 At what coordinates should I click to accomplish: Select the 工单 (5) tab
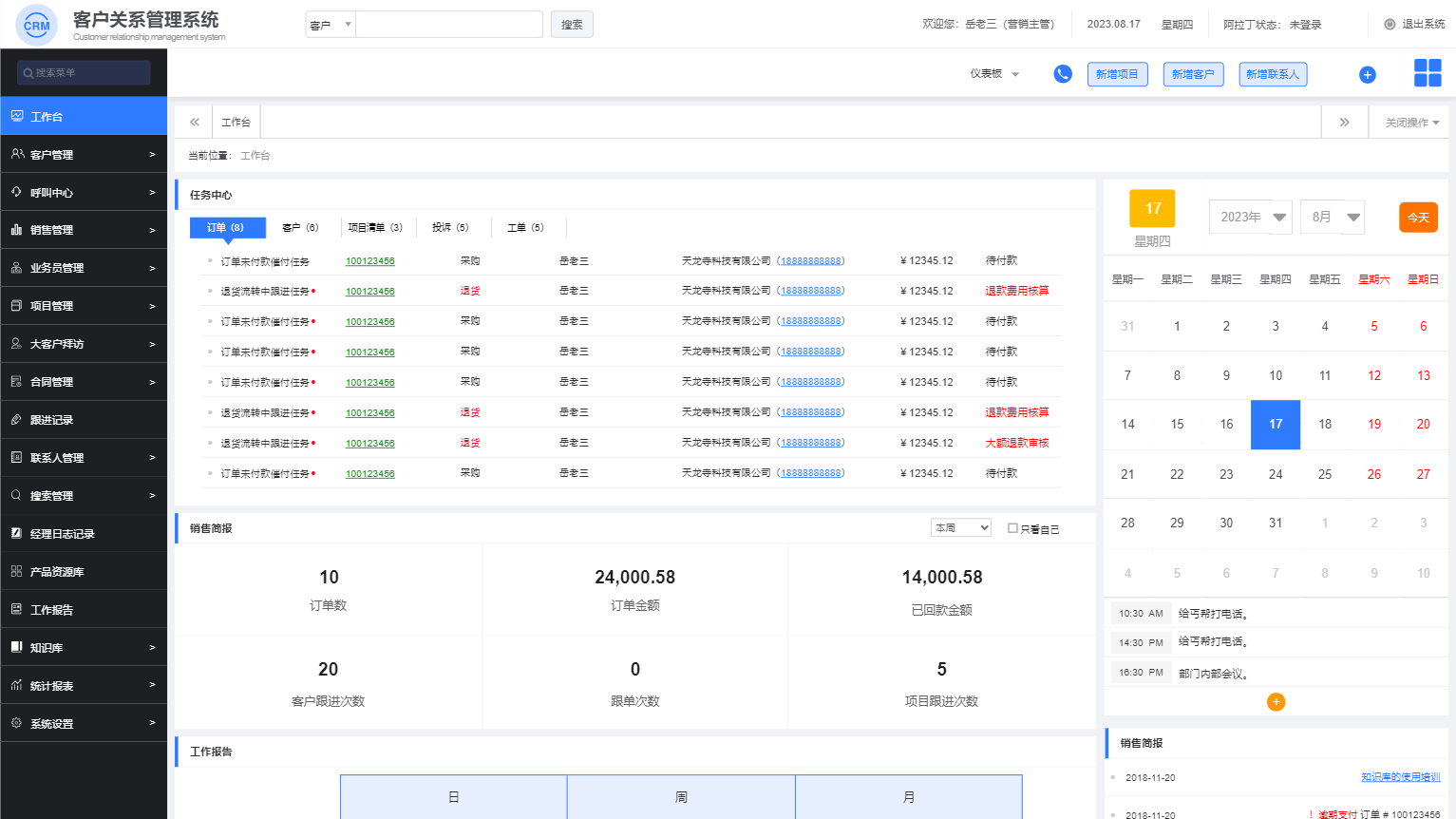pyautogui.click(x=525, y=228)
